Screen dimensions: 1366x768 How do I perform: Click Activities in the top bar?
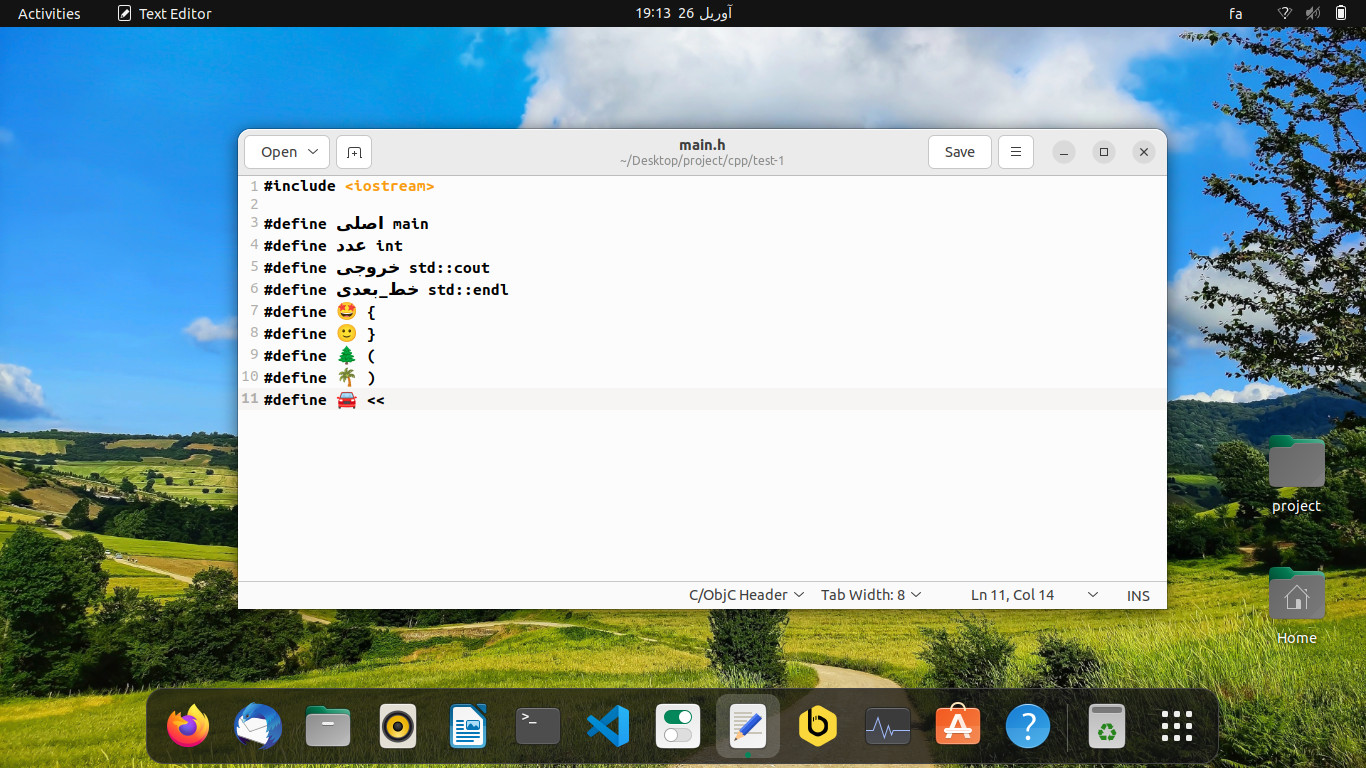49,13
